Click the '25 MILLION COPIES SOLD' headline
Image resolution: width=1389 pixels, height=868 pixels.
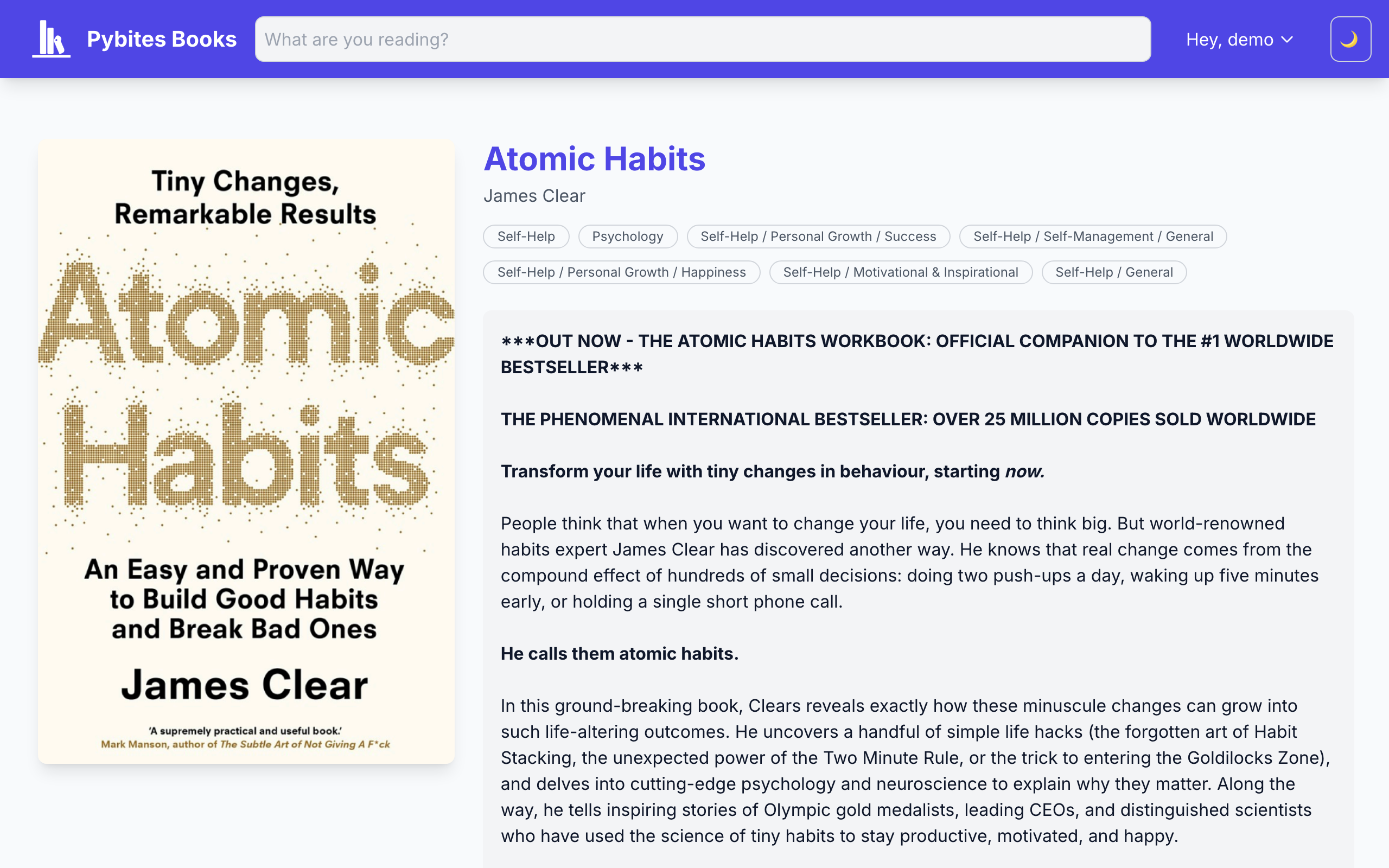tap(907, 419)
